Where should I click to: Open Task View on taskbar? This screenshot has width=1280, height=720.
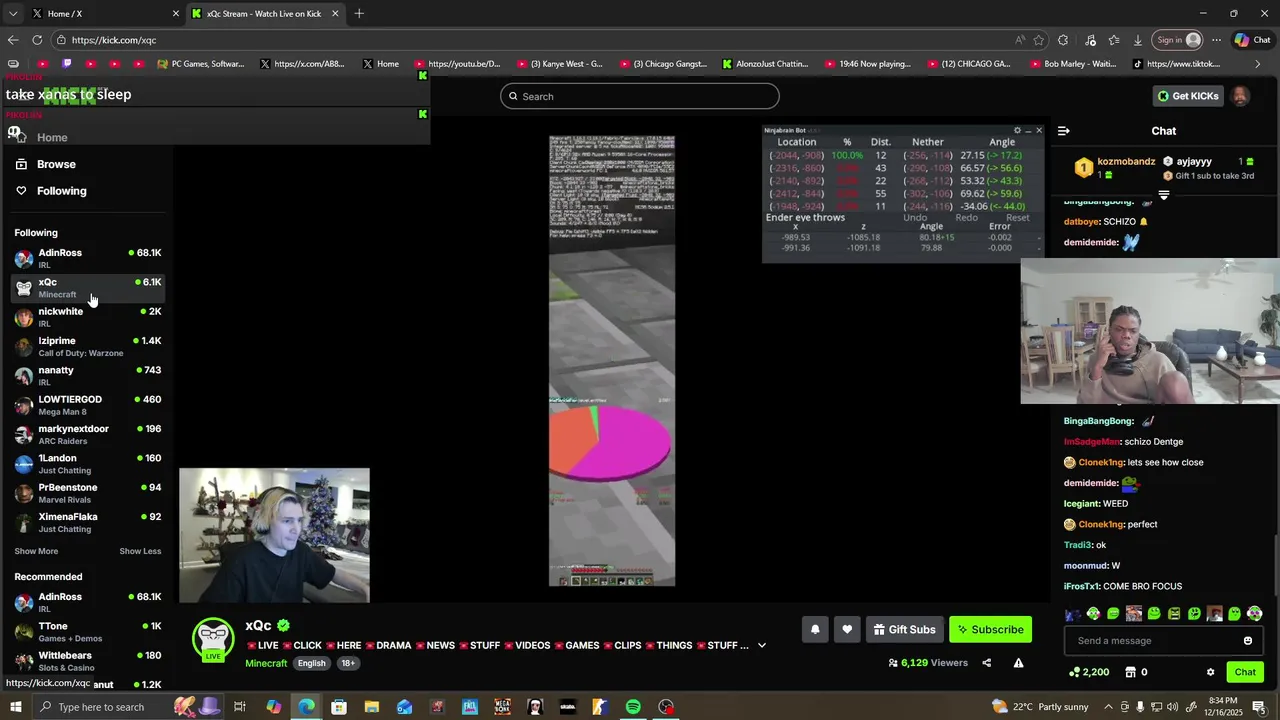pos(240,707)
